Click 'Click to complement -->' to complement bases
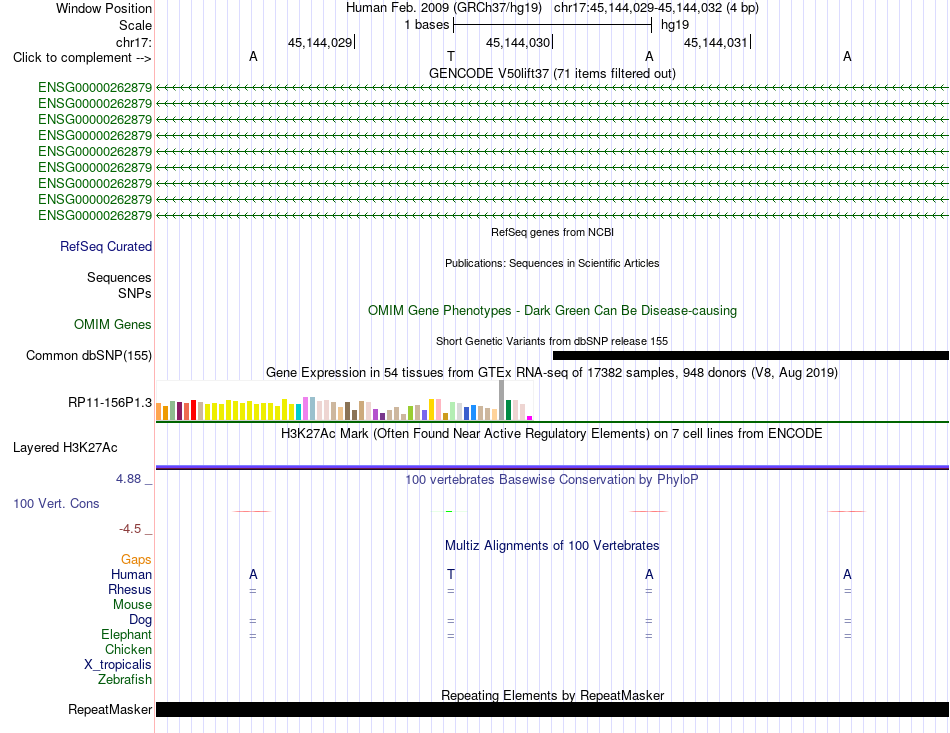 point(82,58)
